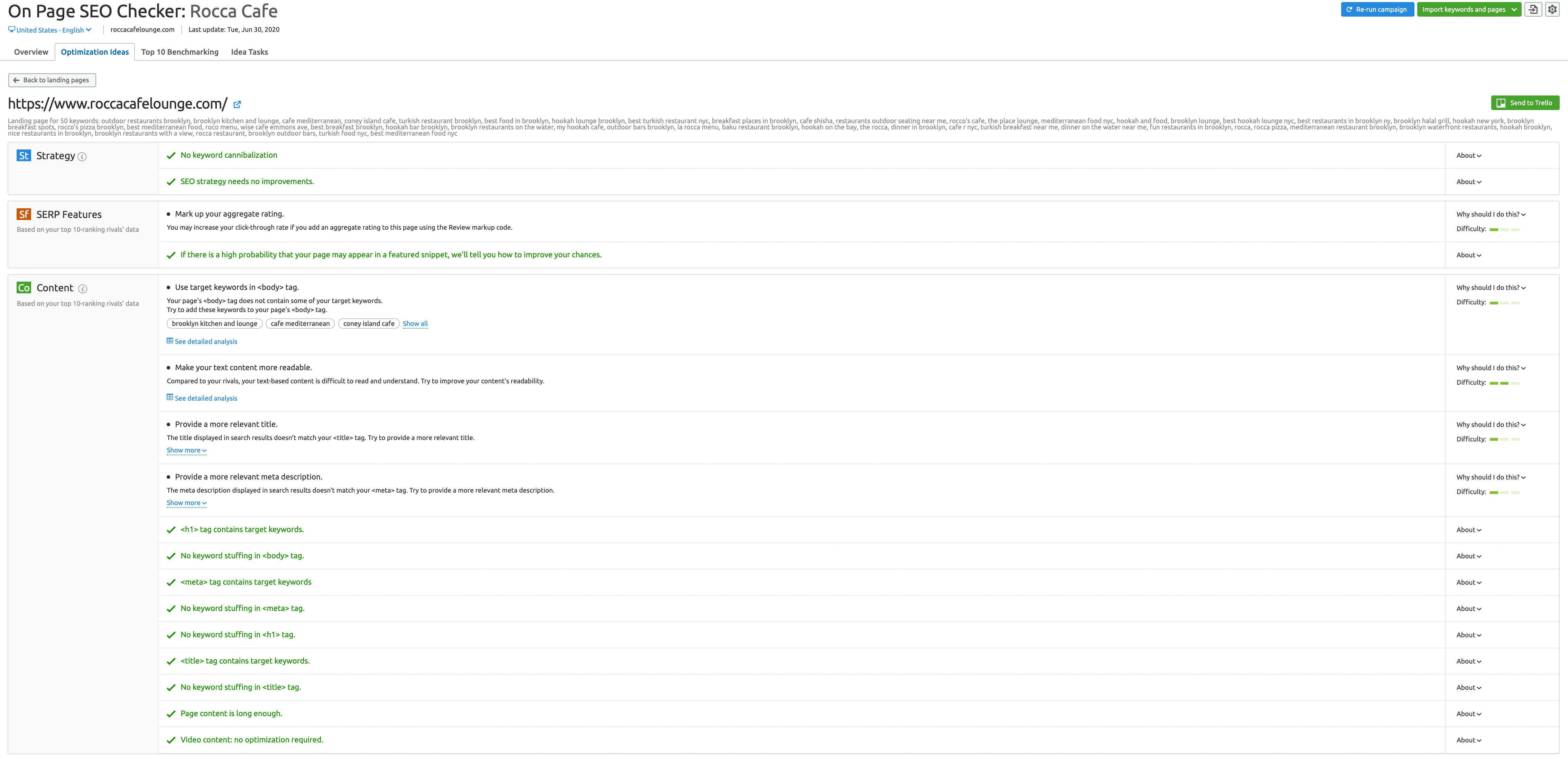Expand About for No keyword stuffing in <h1> tag
This screenshot has height=759, width=1568.
[1469, 635]
